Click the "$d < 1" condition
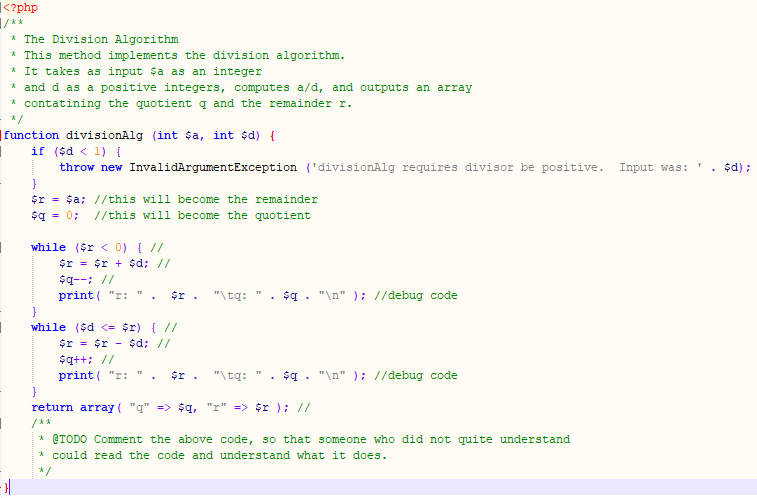 pos(80,151)
